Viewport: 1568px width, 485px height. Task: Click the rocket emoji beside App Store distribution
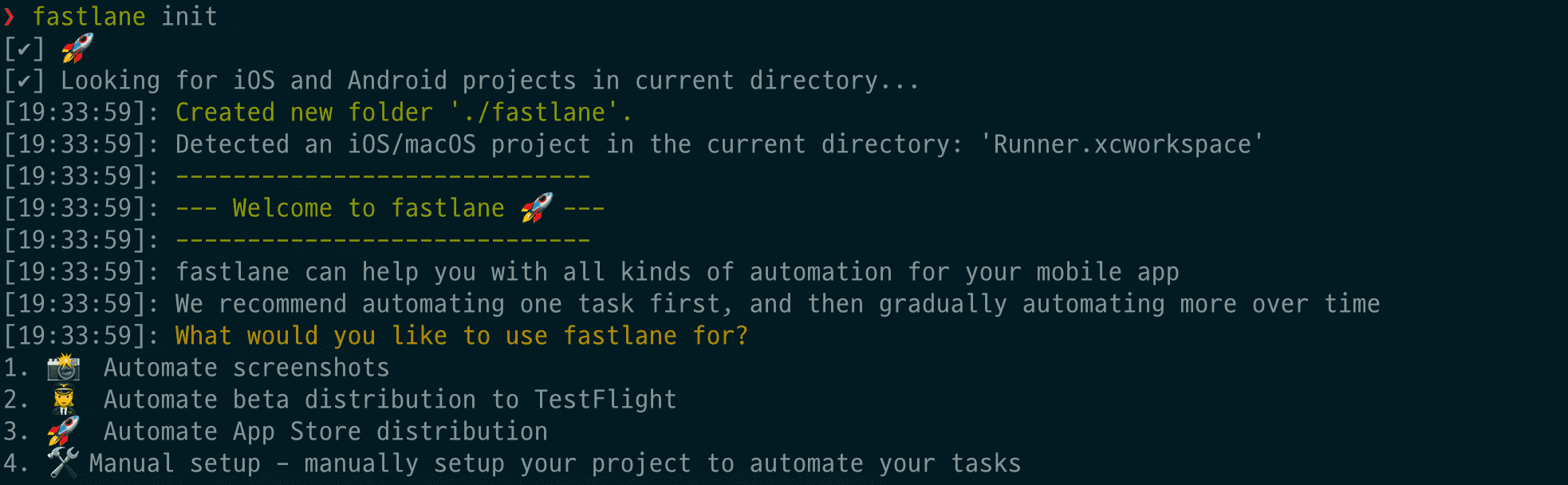tap(63, 431)
